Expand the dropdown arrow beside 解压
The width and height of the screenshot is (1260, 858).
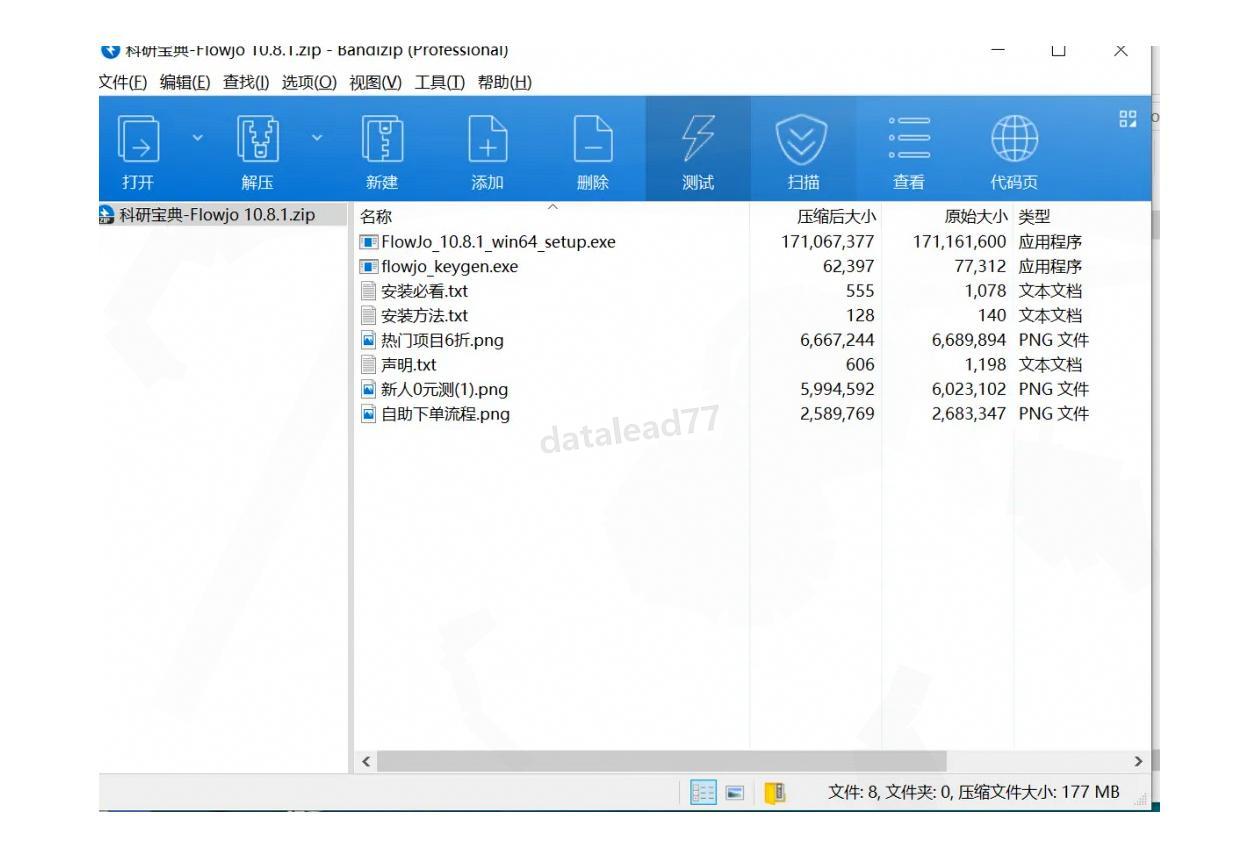point(317,137)
